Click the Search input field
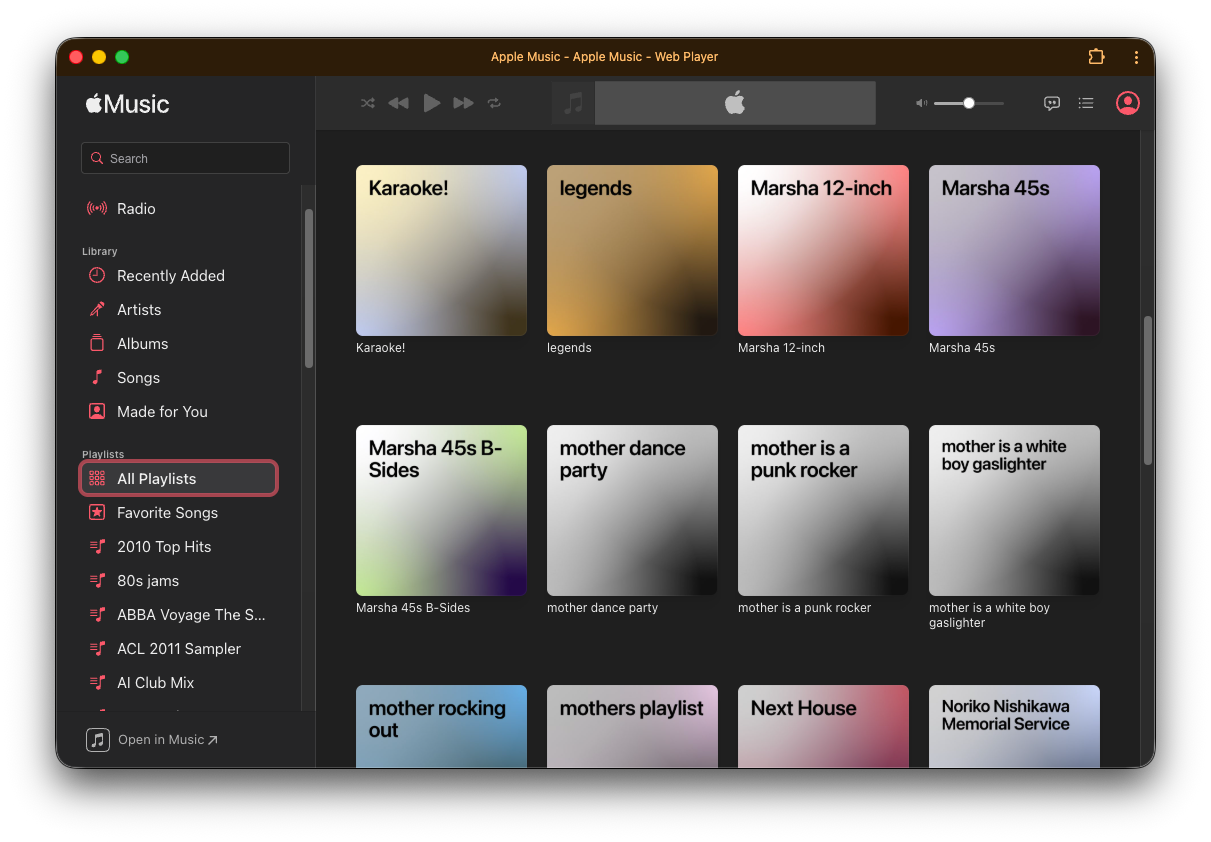Screen dimensions: 1211x842 pyautogui.click(x=185, y=158)
